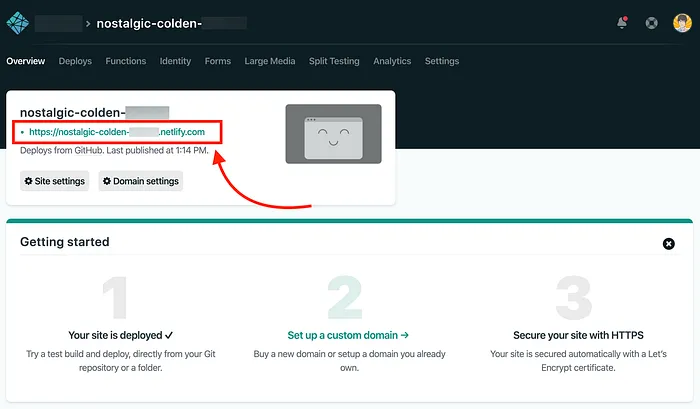The width and height of the screenshot is (700, 409).
Task: Go to the Large Media tab
Action: pos(270,61)
